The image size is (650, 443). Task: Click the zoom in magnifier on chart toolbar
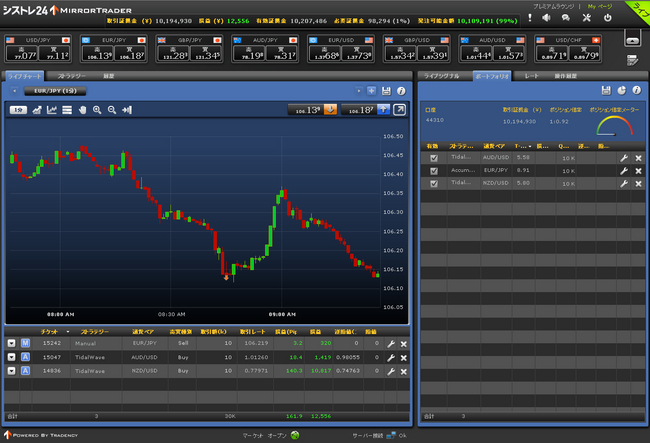97,110
